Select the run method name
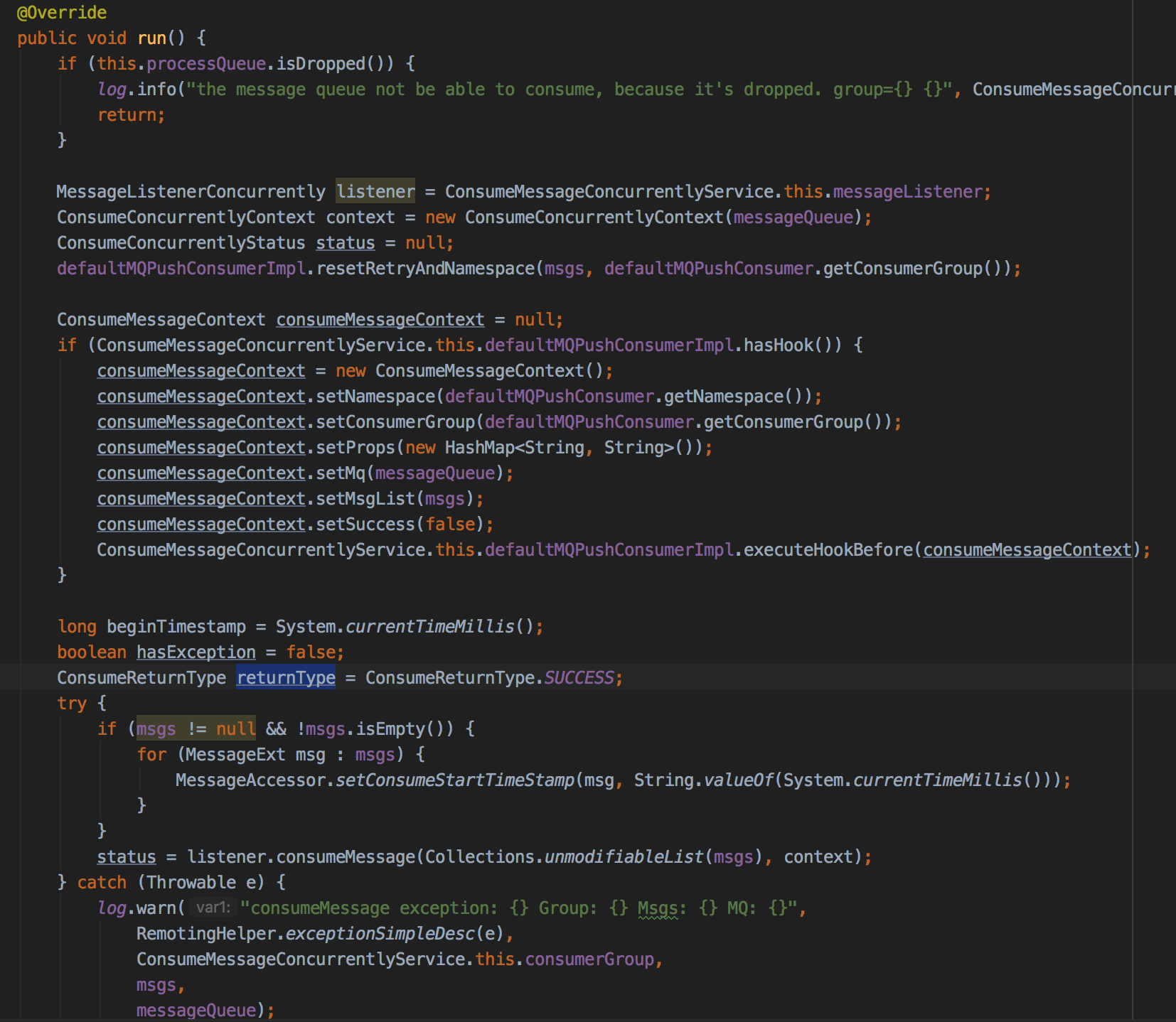This screenshot has height=1022, width=1176. (x=151, y=38)
